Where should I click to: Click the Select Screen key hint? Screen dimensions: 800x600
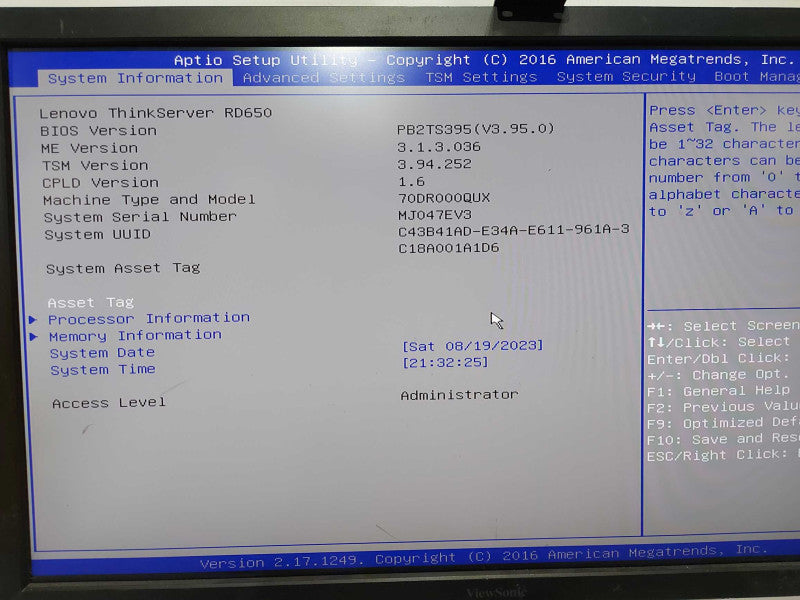[723, 326]
